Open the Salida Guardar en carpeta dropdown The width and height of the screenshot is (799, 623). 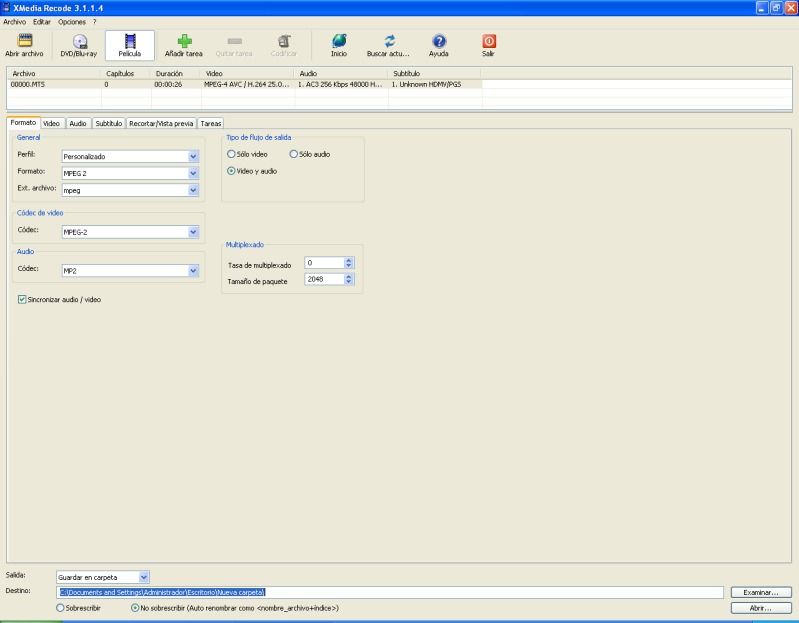(x=144, y=577)
